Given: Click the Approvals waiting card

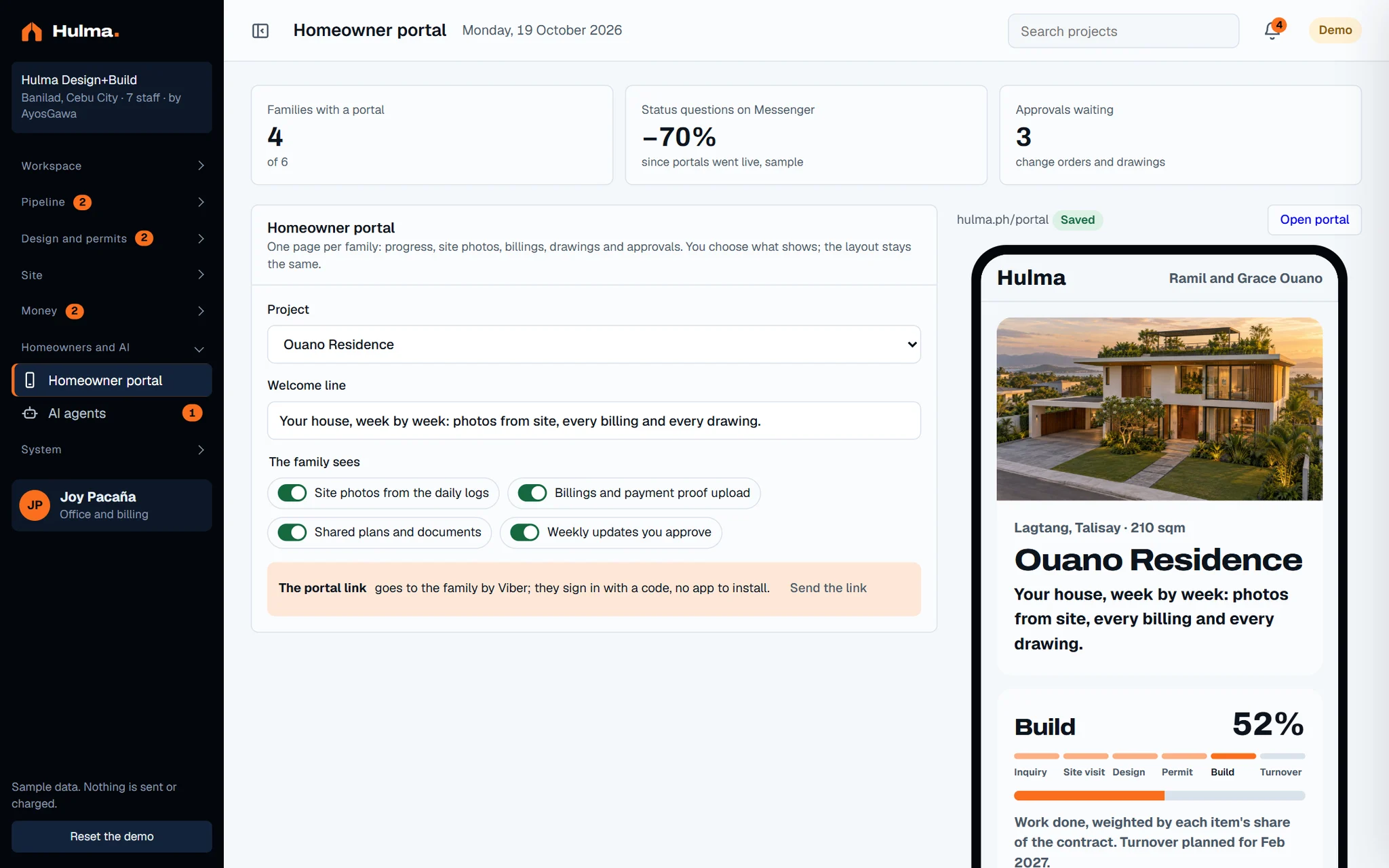Looking at the screenshot, I should click(1180, 135).
